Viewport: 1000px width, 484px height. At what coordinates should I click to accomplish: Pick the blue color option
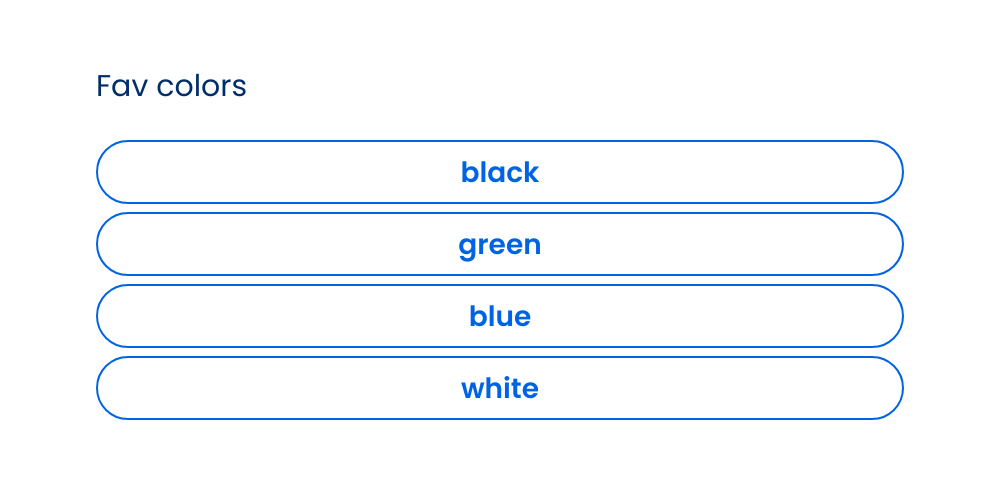click(x=499, y=316)
